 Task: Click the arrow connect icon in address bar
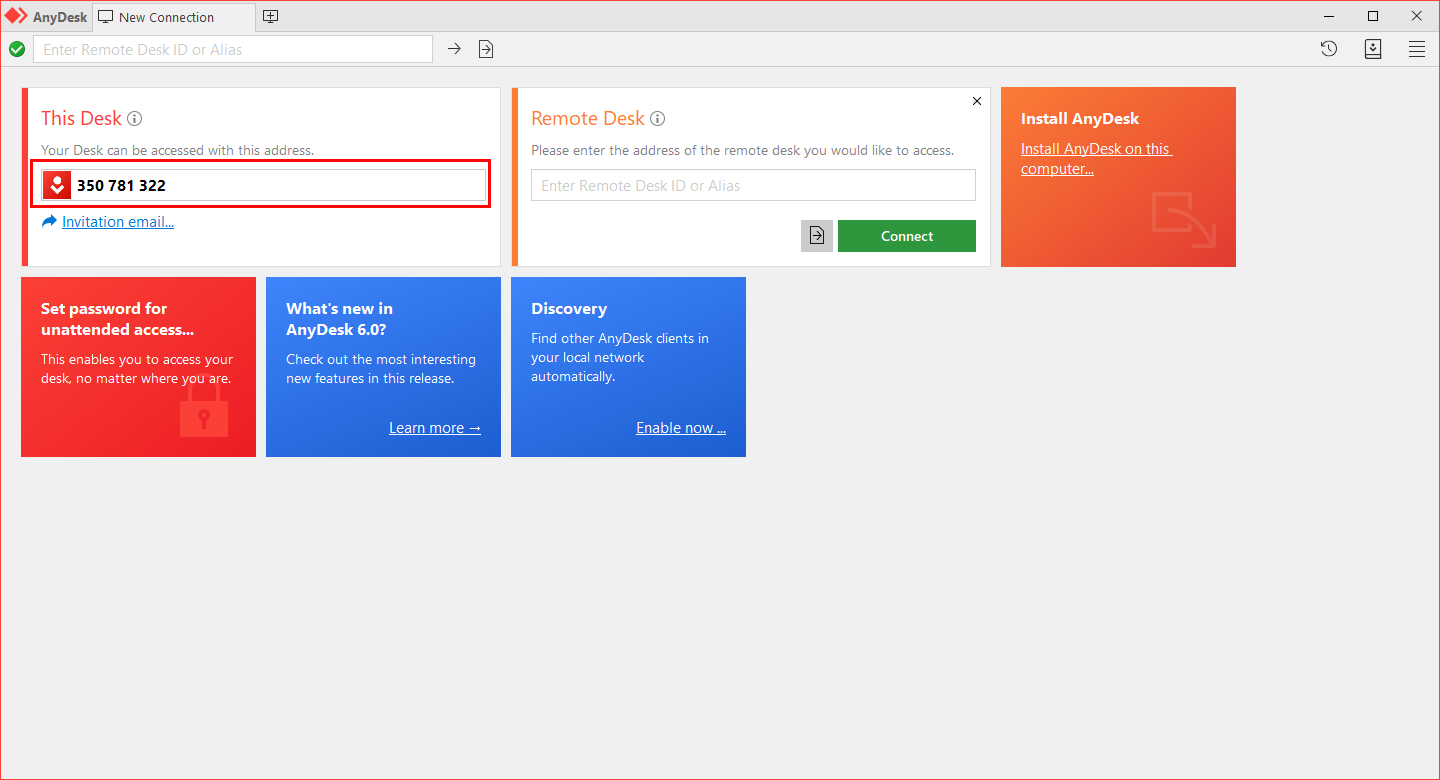(x=454, y=49)
